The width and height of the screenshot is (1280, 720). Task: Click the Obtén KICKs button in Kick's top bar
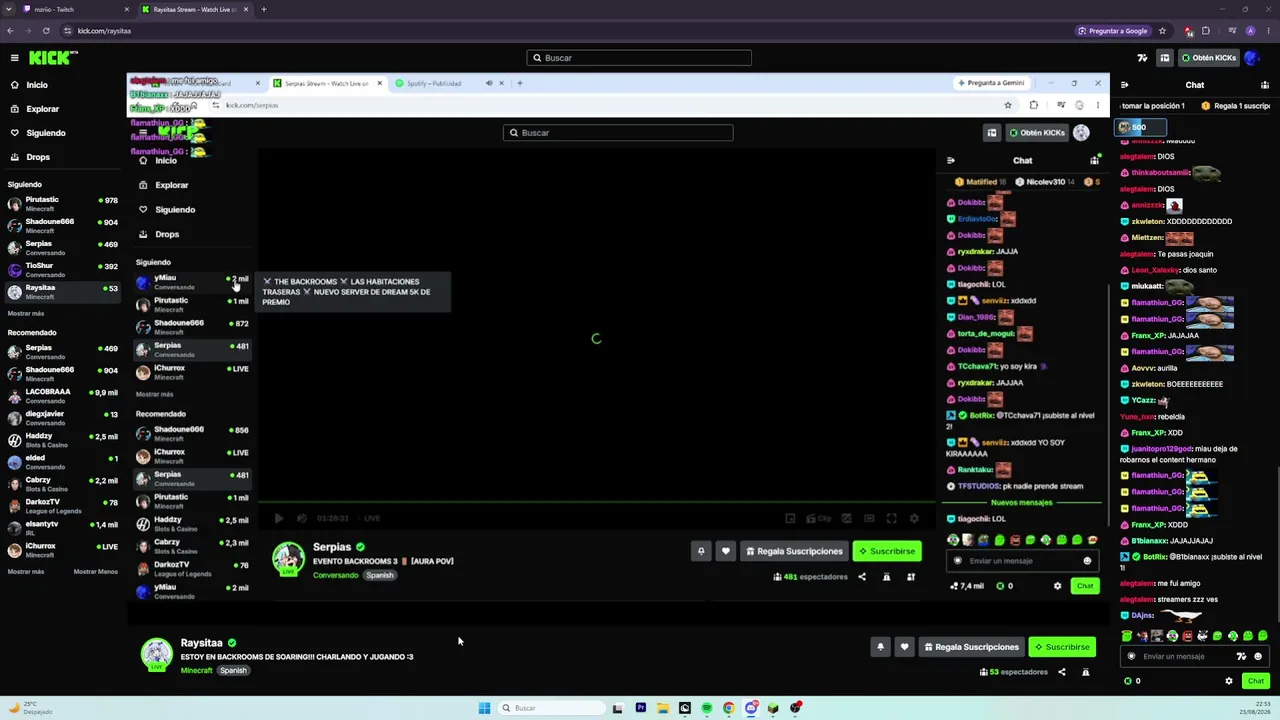pyautogui.click(x=1210, y=58)
